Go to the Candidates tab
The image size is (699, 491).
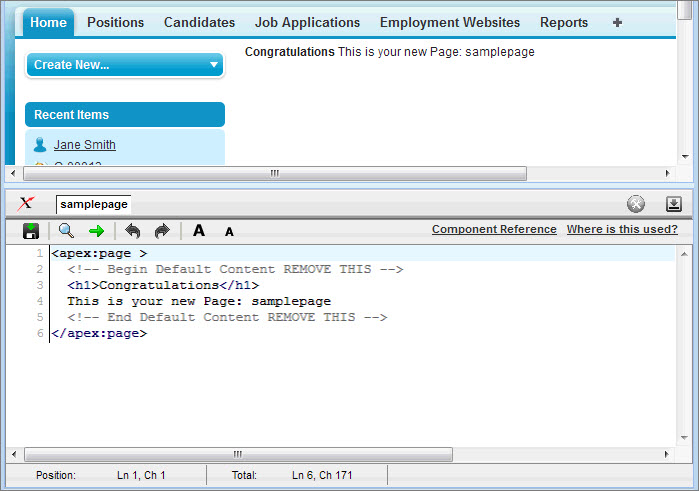199,22
